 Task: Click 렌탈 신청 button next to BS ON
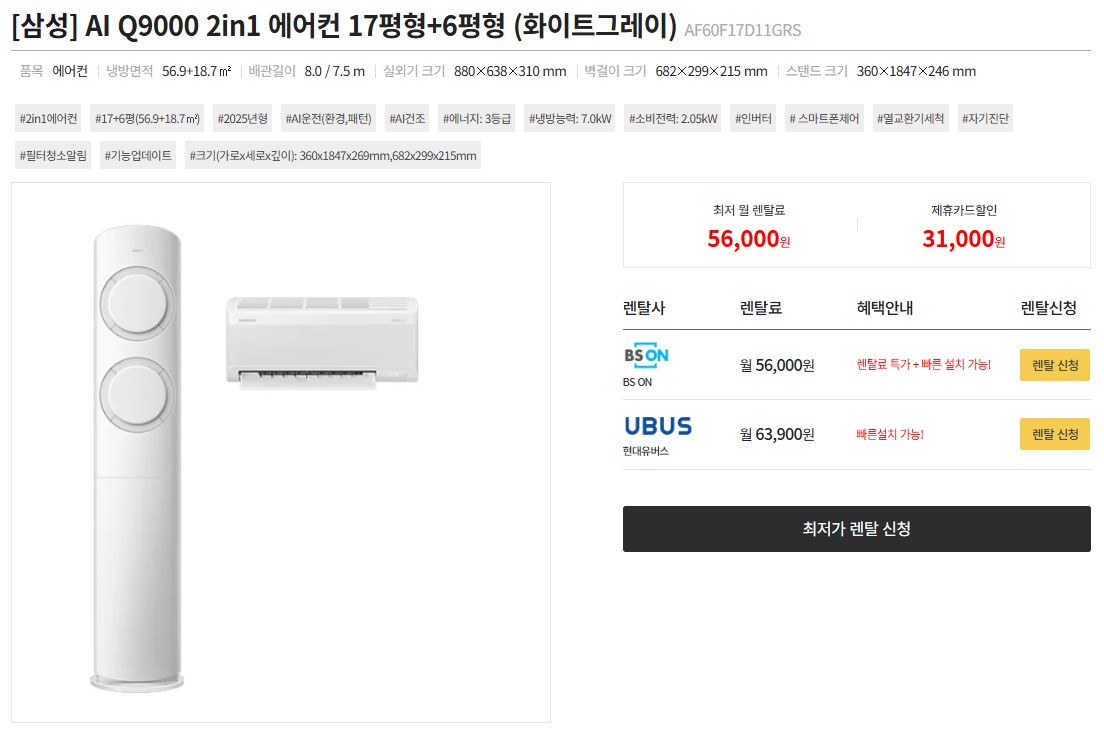pyautogui.click(x=1054, y=365)
